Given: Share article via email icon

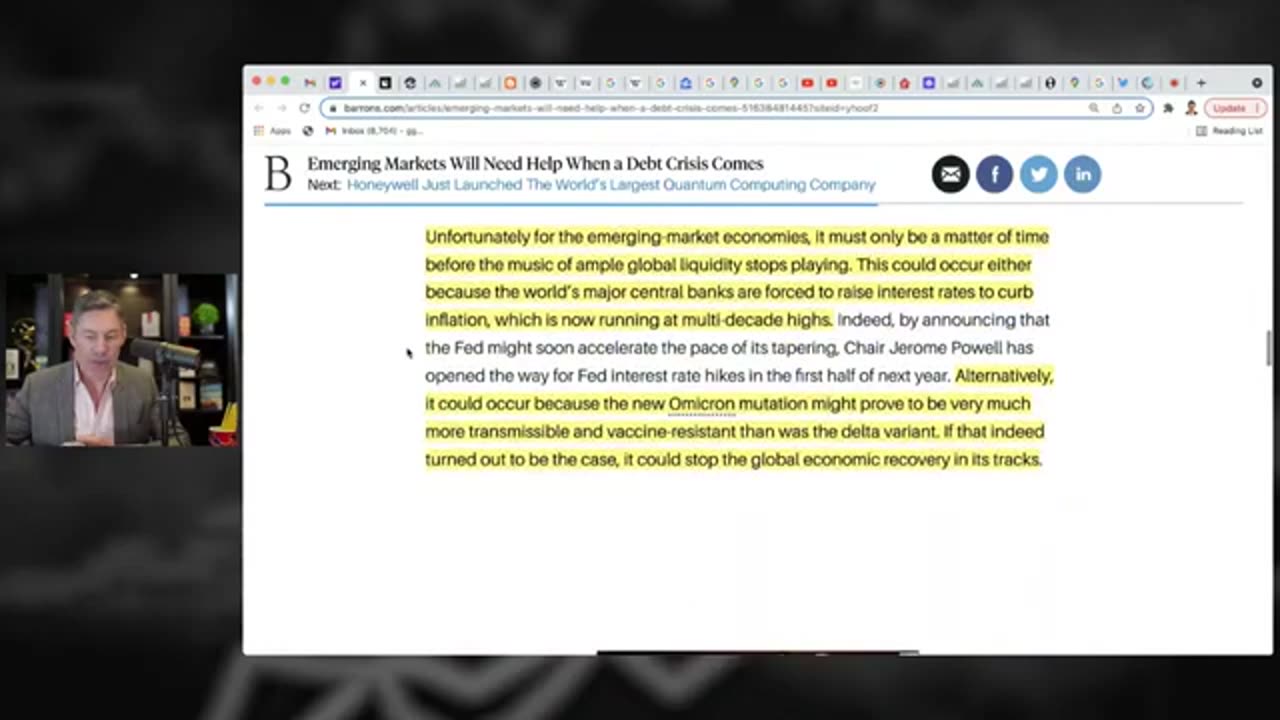Looking at the screenshot, I should 950,174.
